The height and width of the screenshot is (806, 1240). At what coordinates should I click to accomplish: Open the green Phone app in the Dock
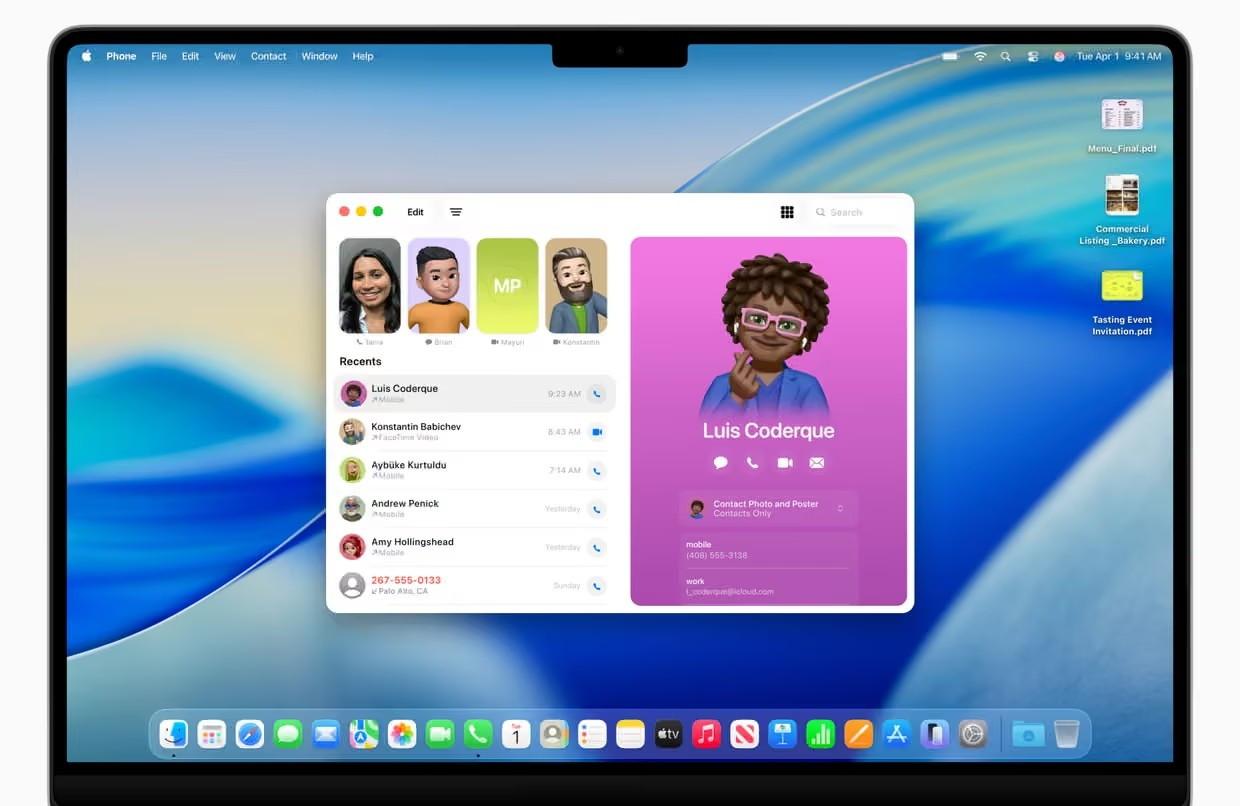[x=478, y=734]
